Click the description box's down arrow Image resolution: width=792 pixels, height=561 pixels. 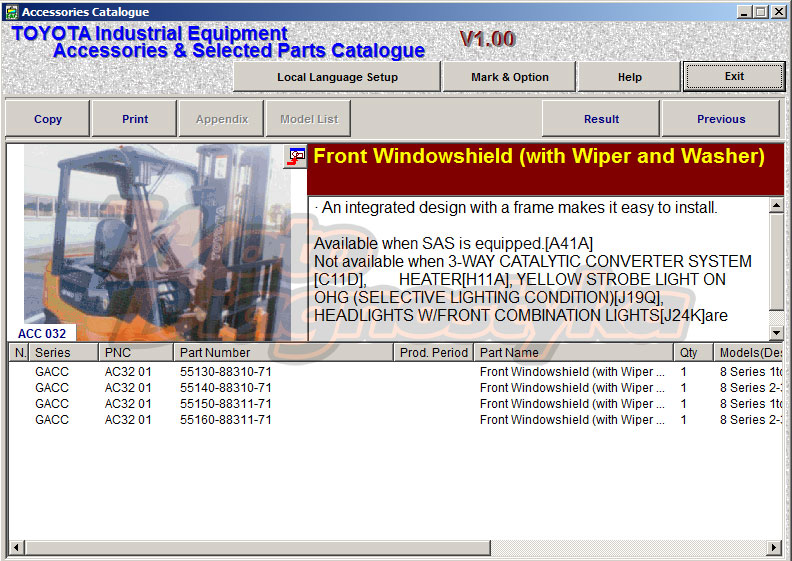[776, 332]
